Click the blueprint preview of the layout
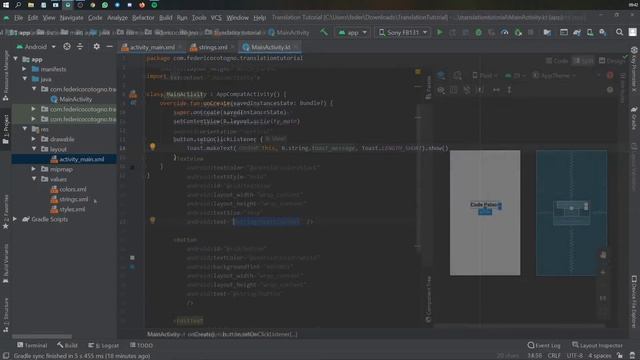 [571, 213]
